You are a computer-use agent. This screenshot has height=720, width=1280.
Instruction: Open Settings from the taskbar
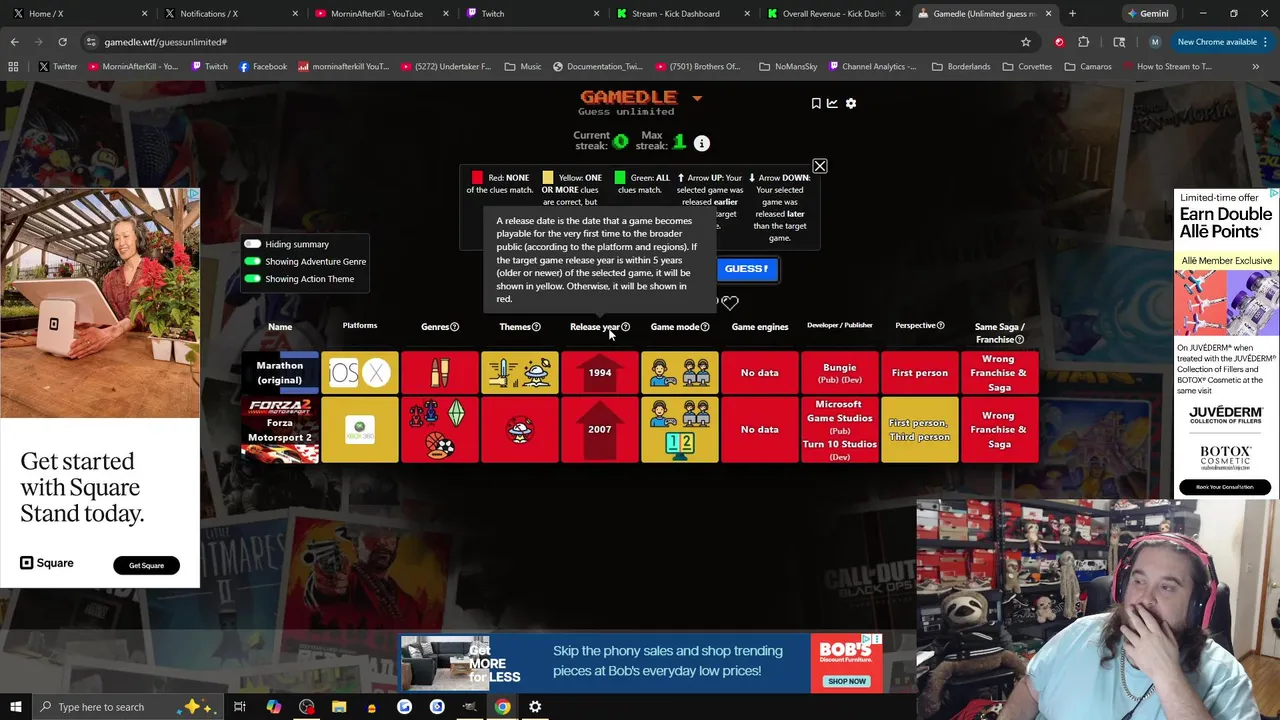535,707
